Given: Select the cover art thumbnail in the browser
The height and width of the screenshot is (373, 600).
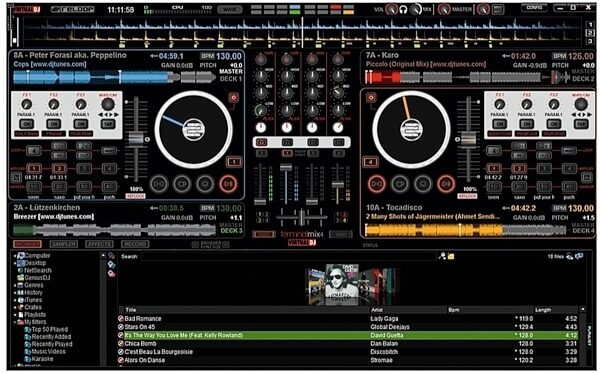Looking at the screenshot, I should (x=341, y=285).
